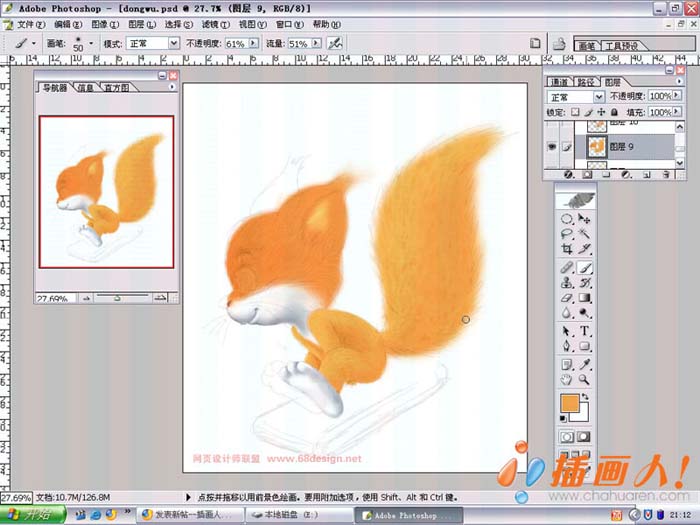This screenshot has width=700, height=525.
Task: Select the Gradient tool
Action: pos(584,298)
